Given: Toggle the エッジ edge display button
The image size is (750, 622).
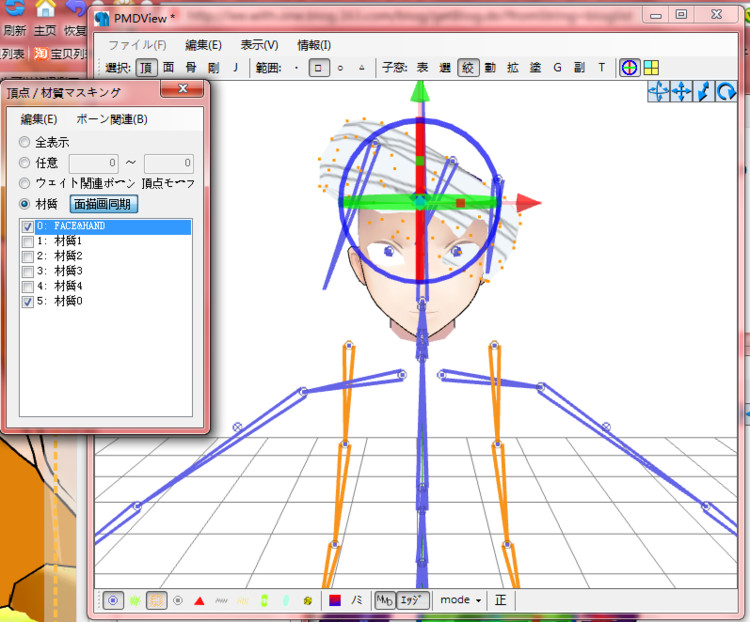Looking at the screenshot, I should [413, 600].
